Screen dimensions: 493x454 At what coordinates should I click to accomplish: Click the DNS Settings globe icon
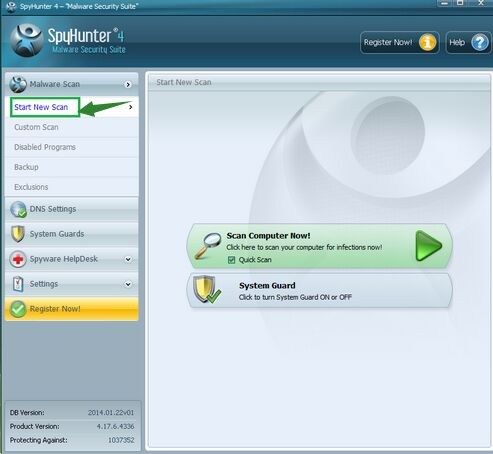18,209
